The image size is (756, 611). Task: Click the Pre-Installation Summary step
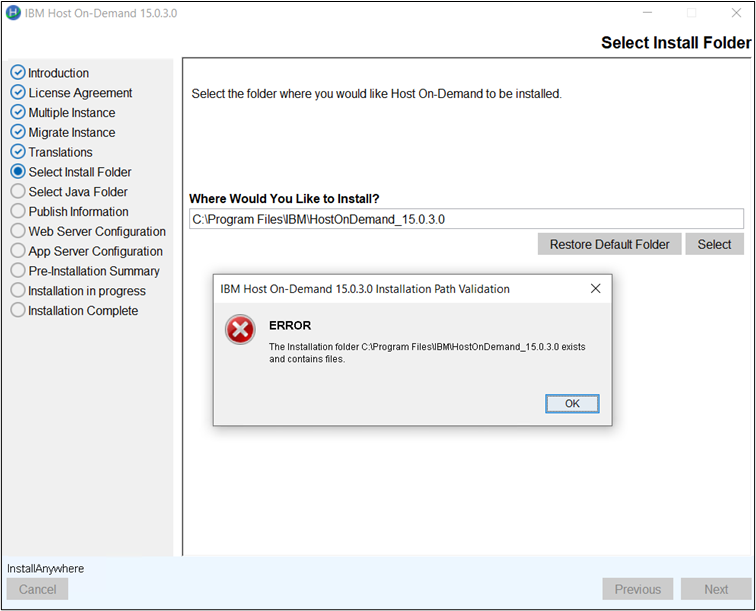coord(93,271)
